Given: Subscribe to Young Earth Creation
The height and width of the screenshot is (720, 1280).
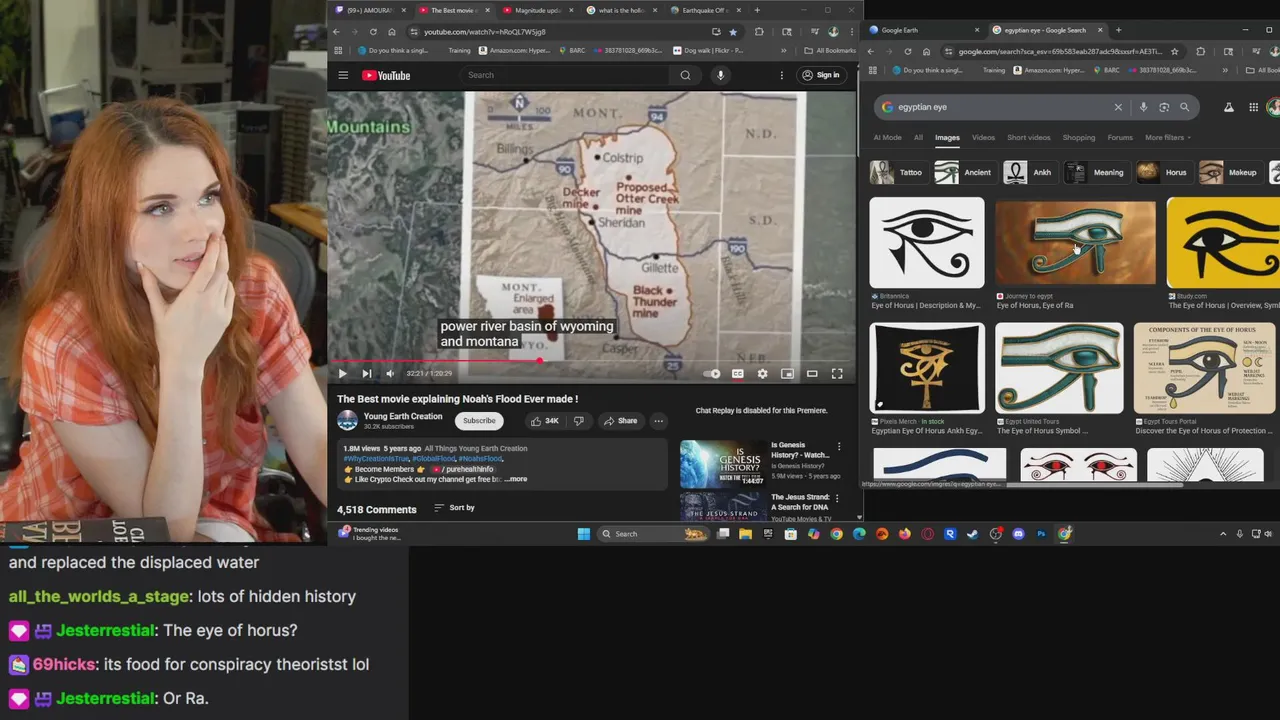Looking at the screenshot, I should pyautogui.click(x=479, y=421).
